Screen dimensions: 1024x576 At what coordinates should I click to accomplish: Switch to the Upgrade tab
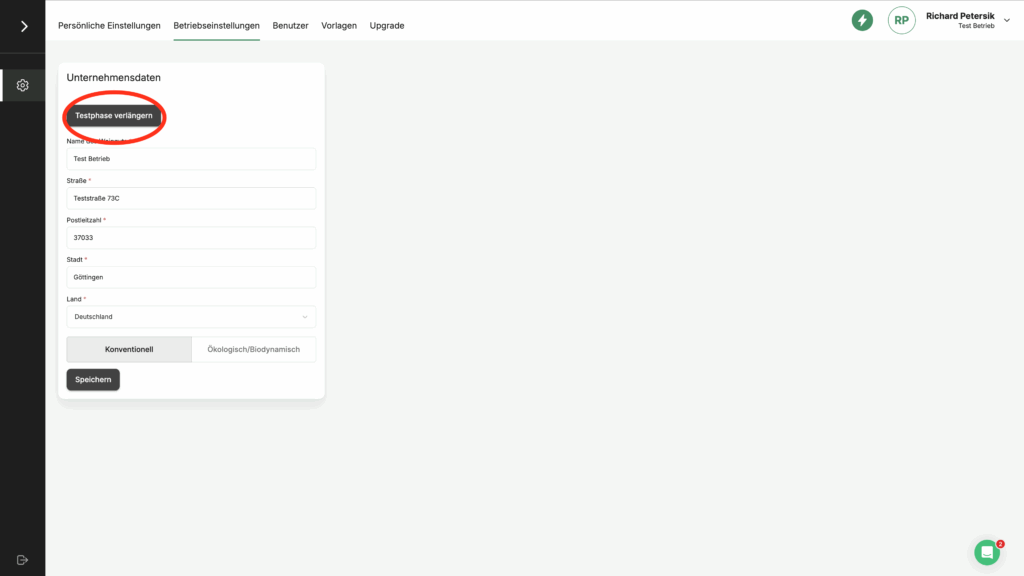[x=387, y=26]
